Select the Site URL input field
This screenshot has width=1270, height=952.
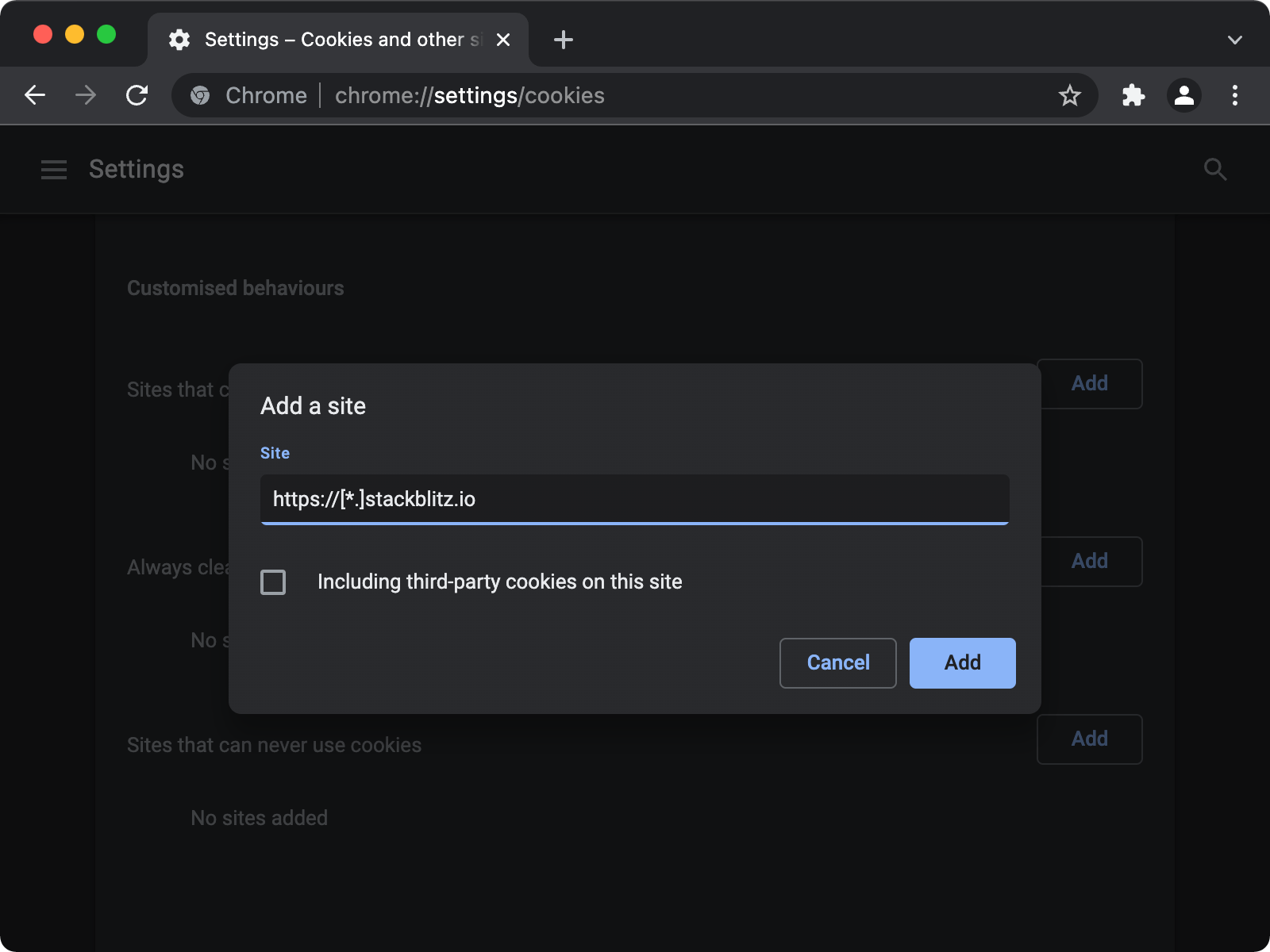coord(633,500)
